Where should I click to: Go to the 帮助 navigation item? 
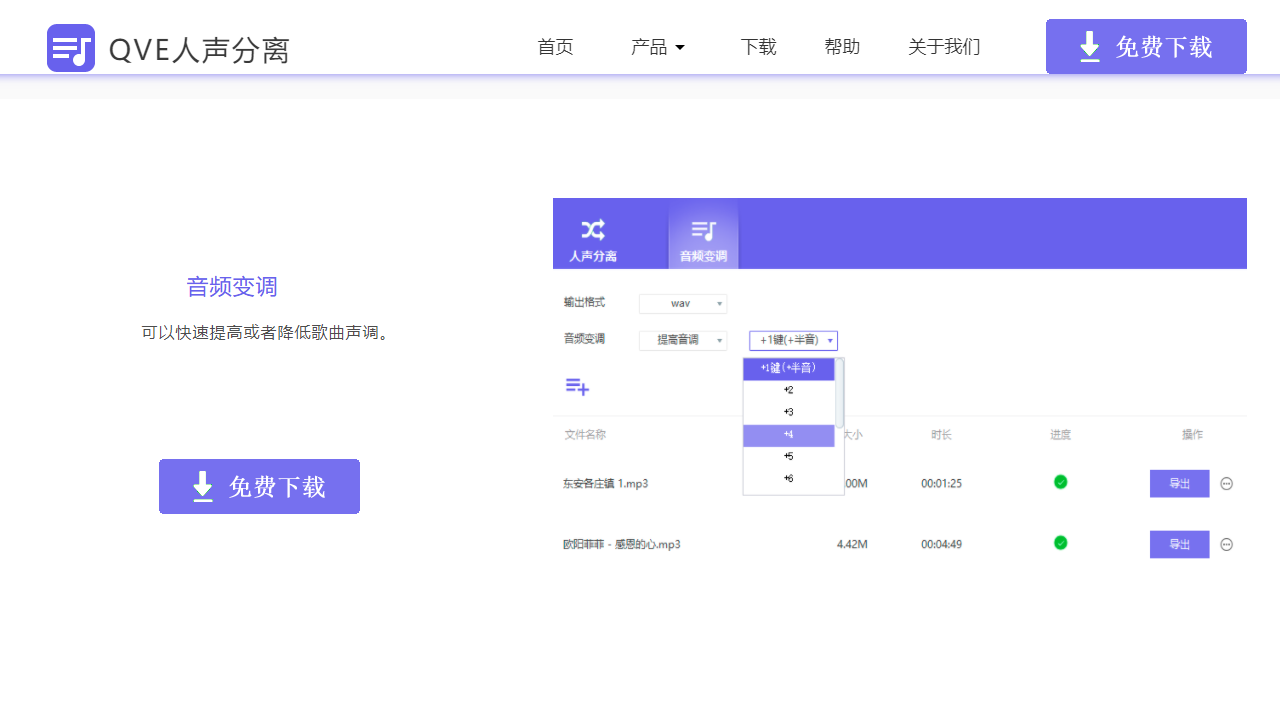click(x=842, y=46)
